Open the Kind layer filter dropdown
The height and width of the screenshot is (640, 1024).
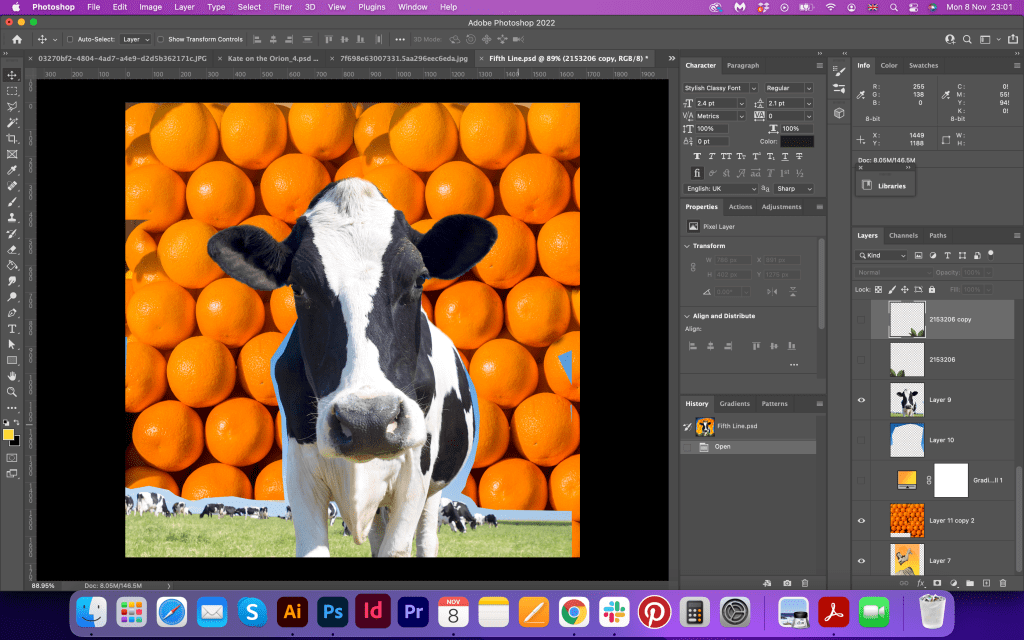click(881, 255)
